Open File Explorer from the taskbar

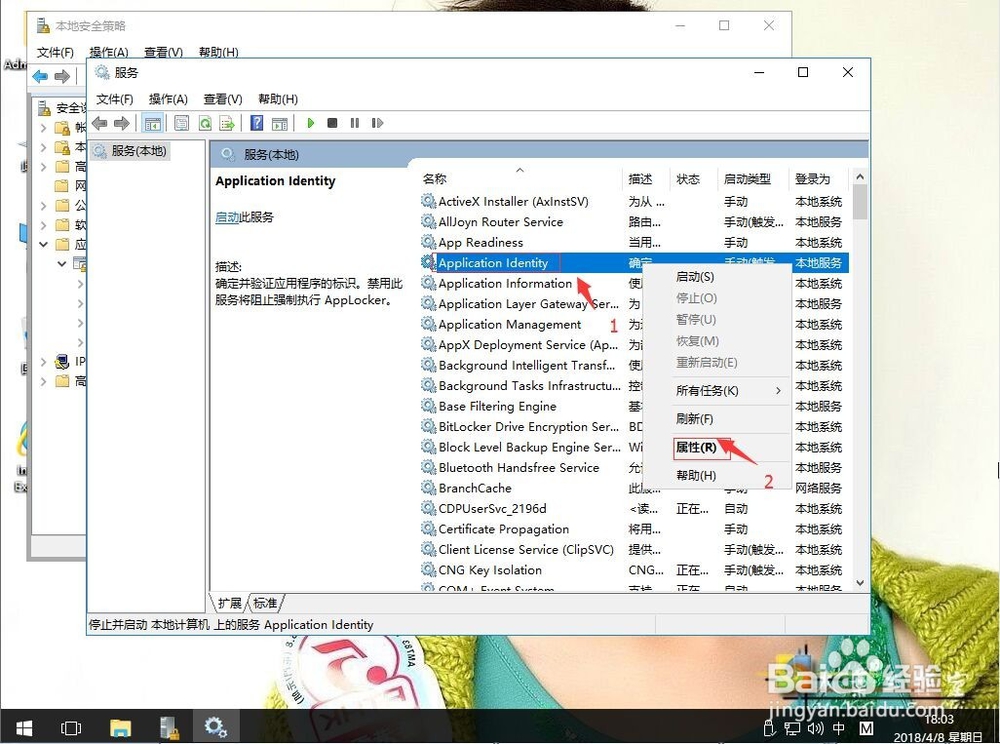coord(120,727)
